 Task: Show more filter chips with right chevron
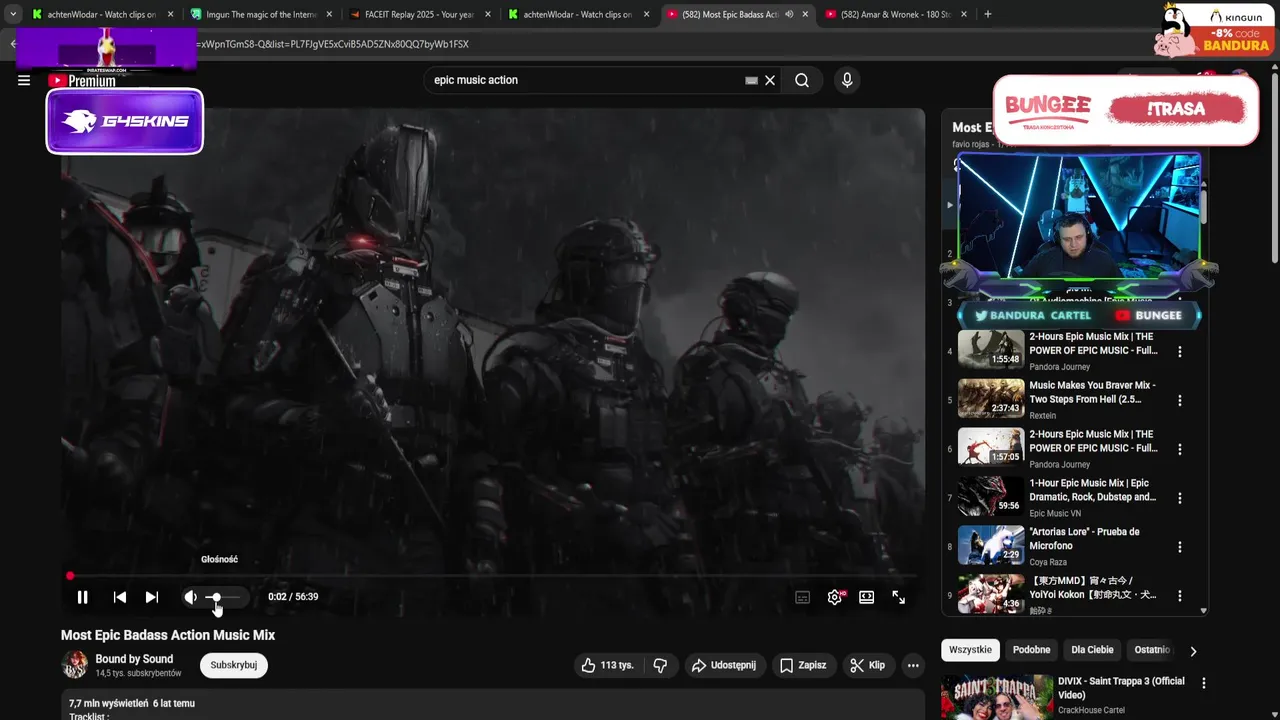(1193, 651)
